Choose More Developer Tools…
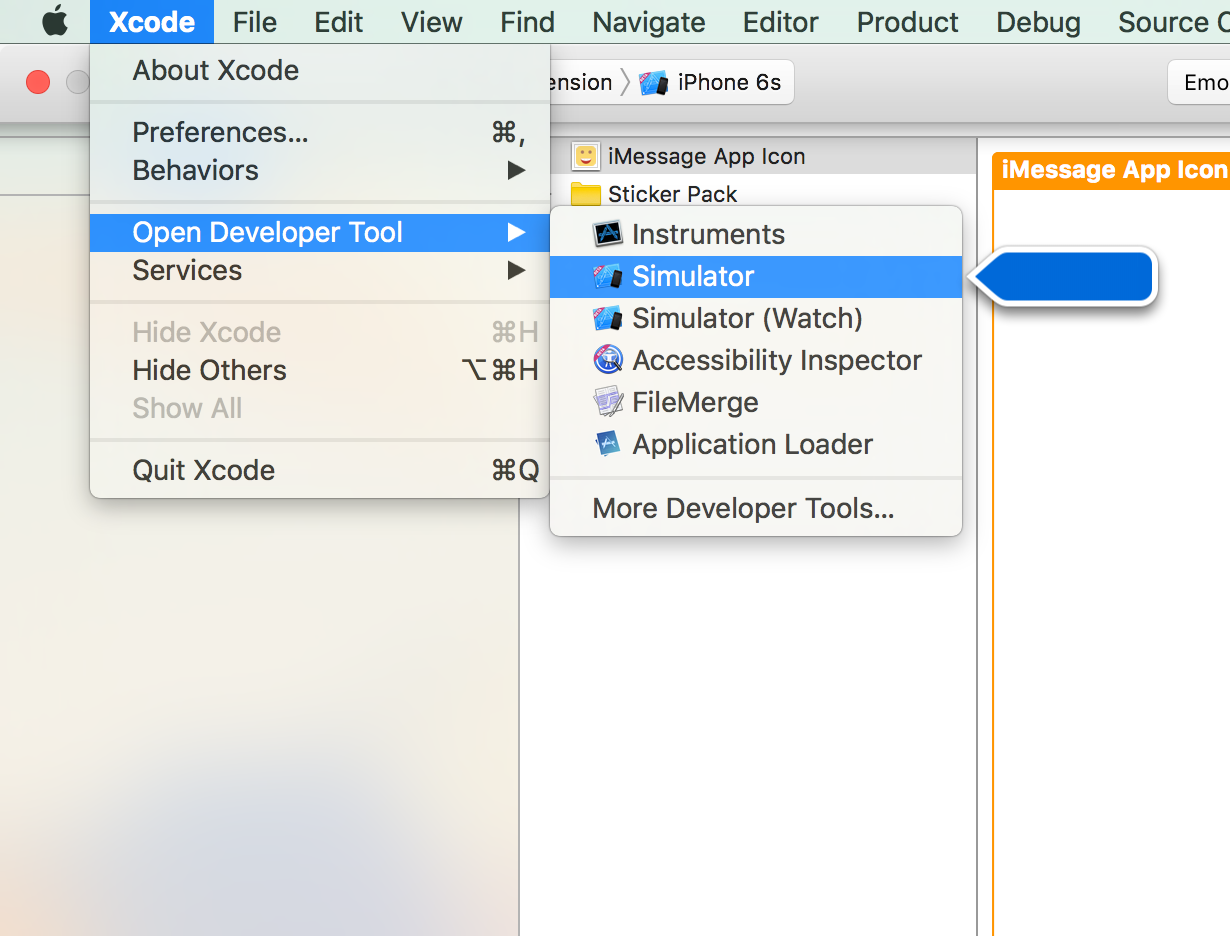The width and height of the screenshot is (1230, 936). [x=756, y=508]
